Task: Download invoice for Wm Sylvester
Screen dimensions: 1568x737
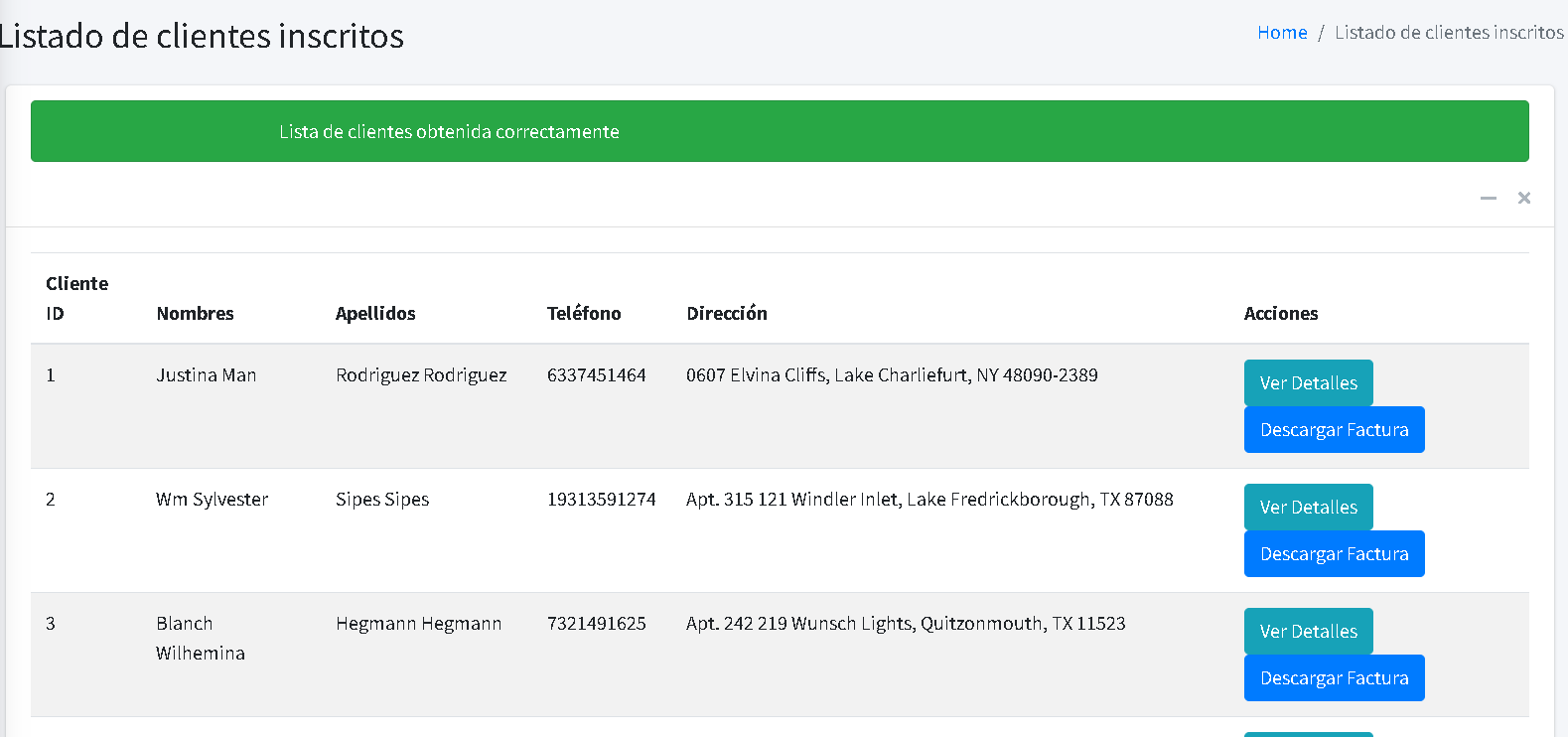Action: [x=1334, y=553]
